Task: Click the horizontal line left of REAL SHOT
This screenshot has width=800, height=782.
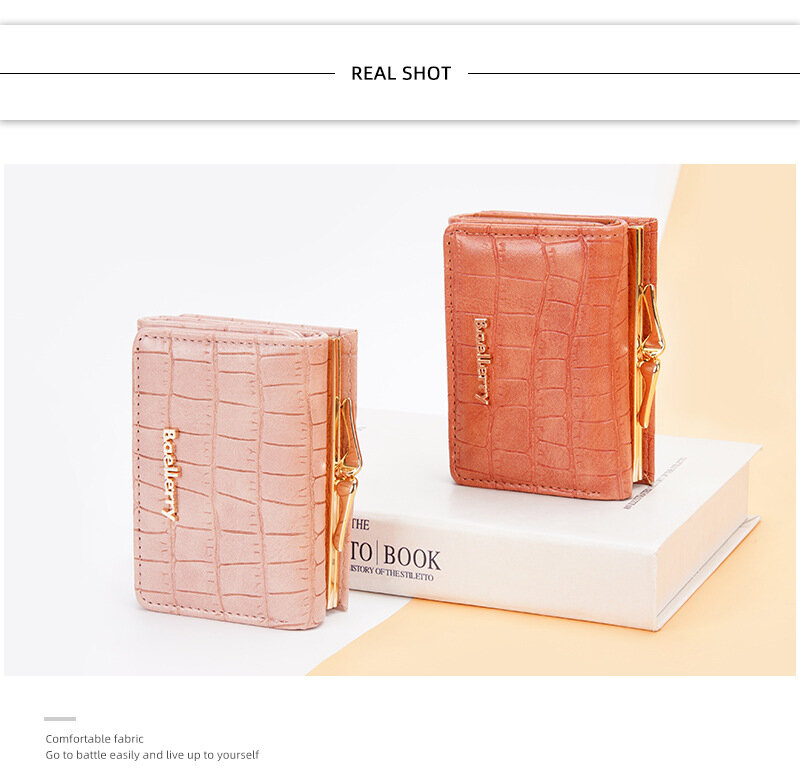Action: pyautogui.click(x=167, y=73)
